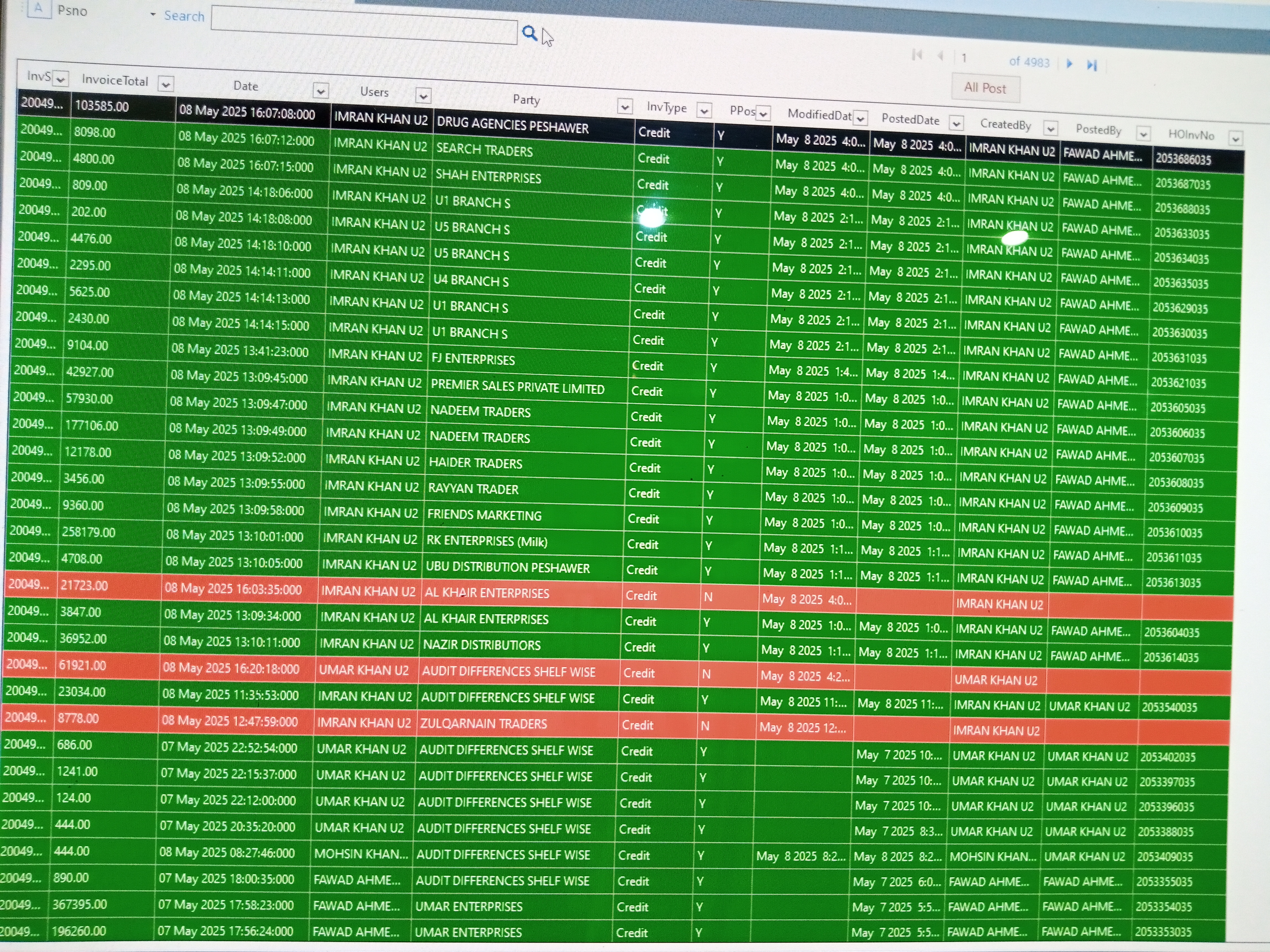Click the magnifying glass search icon
The image size is (1270, 952).
pos(529,33)
